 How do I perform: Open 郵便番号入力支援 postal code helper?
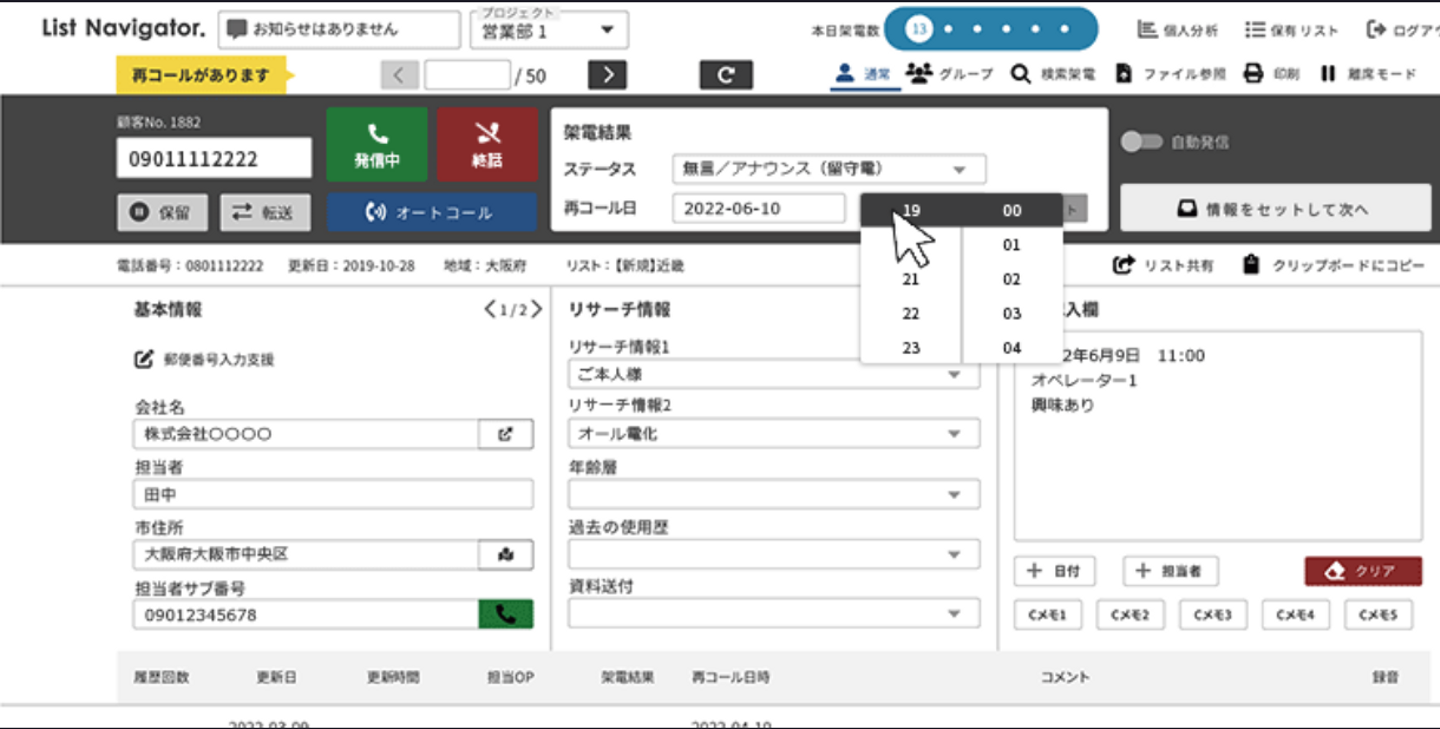click(x=205, y=359)
